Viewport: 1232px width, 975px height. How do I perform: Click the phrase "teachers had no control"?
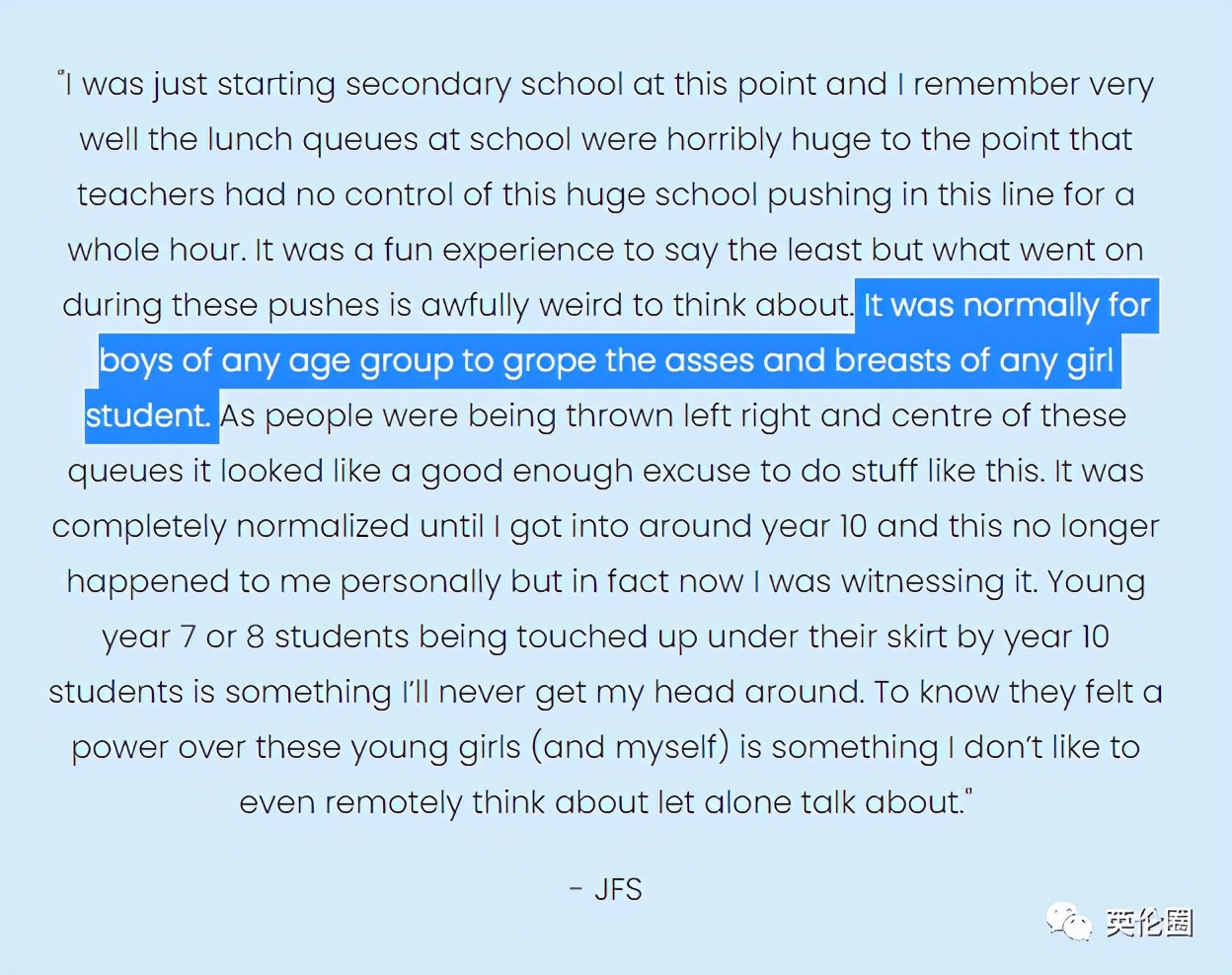[265, 195]
